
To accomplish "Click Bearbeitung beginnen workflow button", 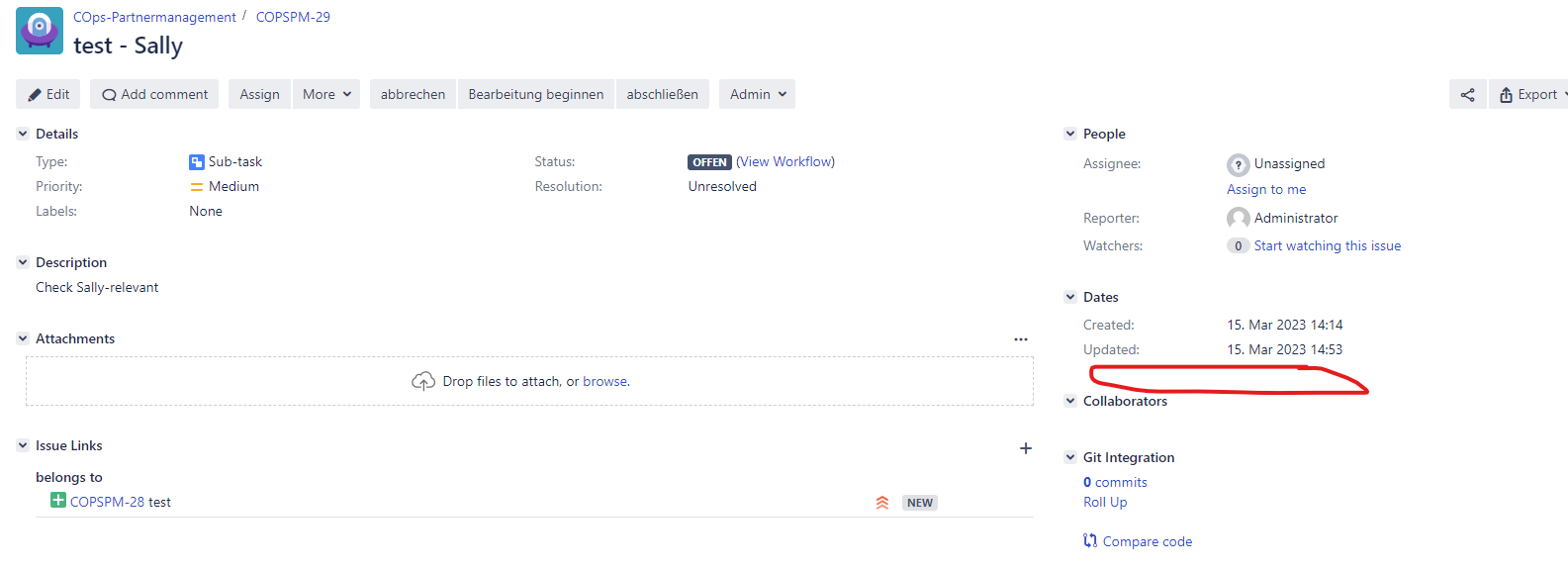I will click(535, 95).
